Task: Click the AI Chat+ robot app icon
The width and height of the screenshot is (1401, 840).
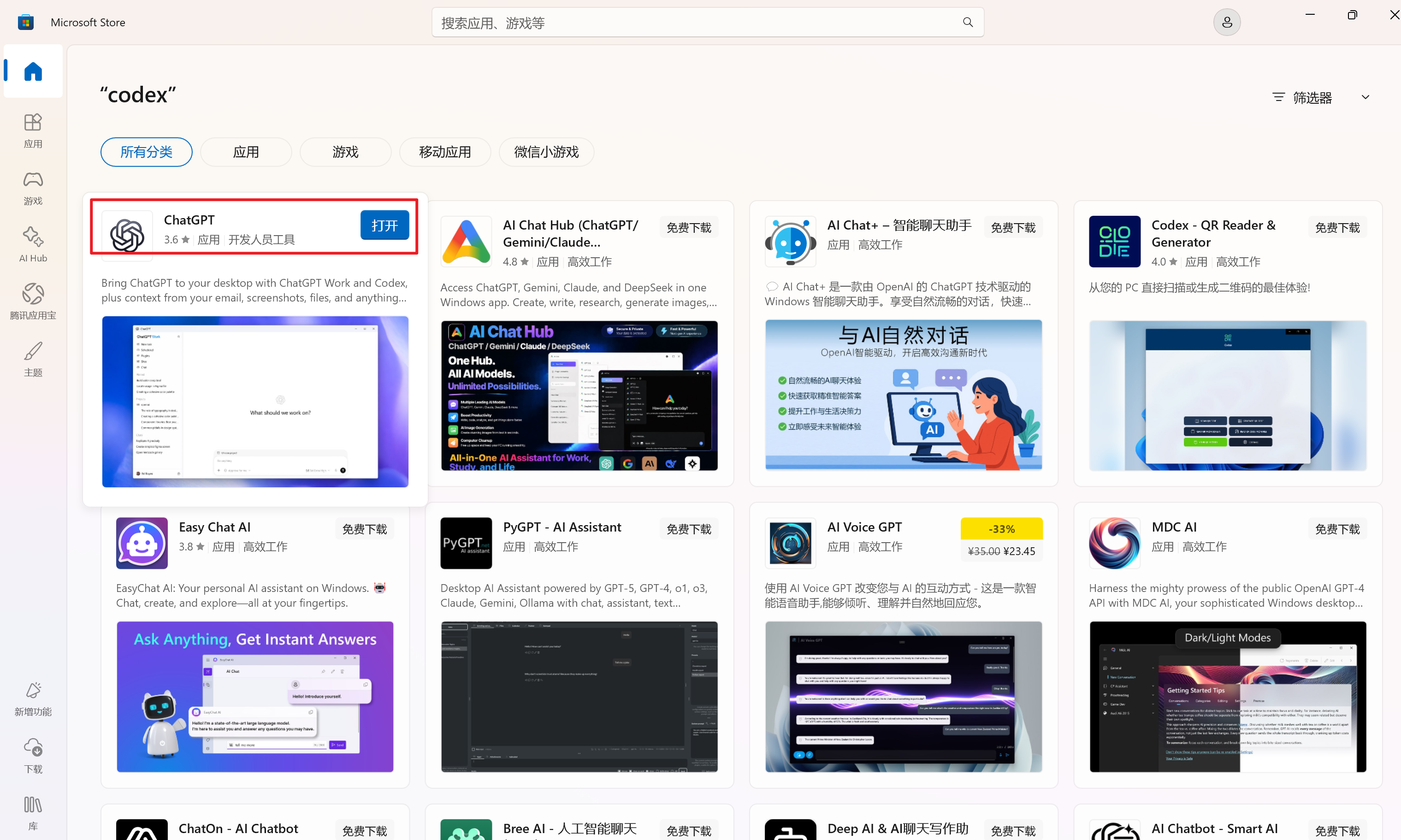Action: (791, 242)
